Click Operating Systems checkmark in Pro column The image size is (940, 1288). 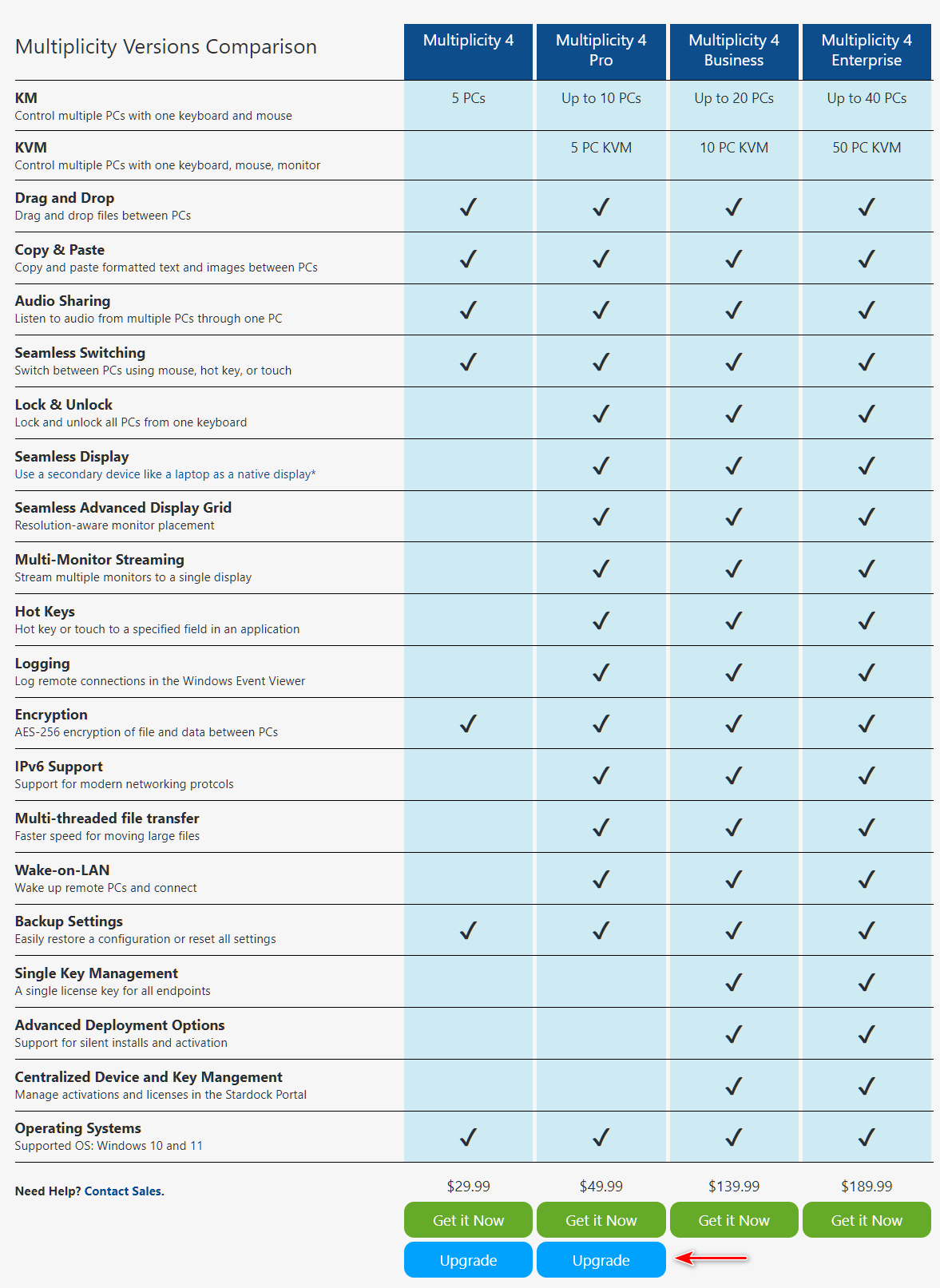(x=601, y=1136)
